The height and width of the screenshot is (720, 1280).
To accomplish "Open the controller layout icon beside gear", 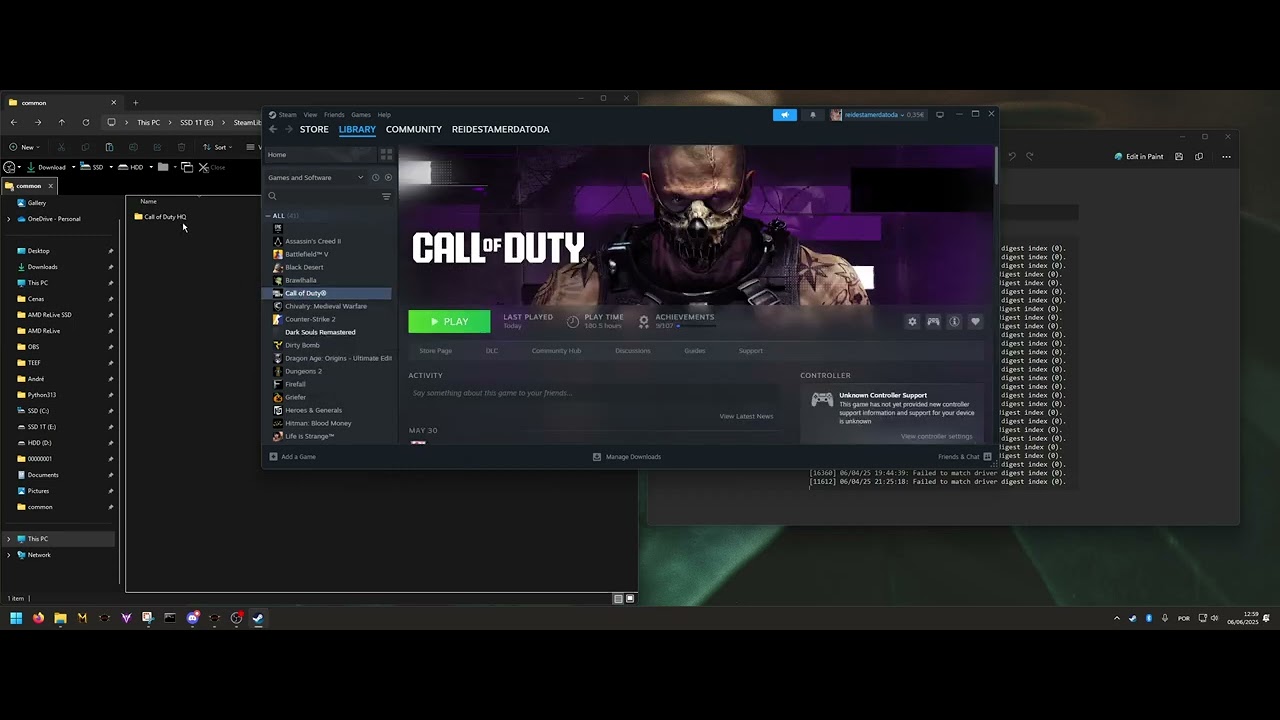I will tap(933, 321).
